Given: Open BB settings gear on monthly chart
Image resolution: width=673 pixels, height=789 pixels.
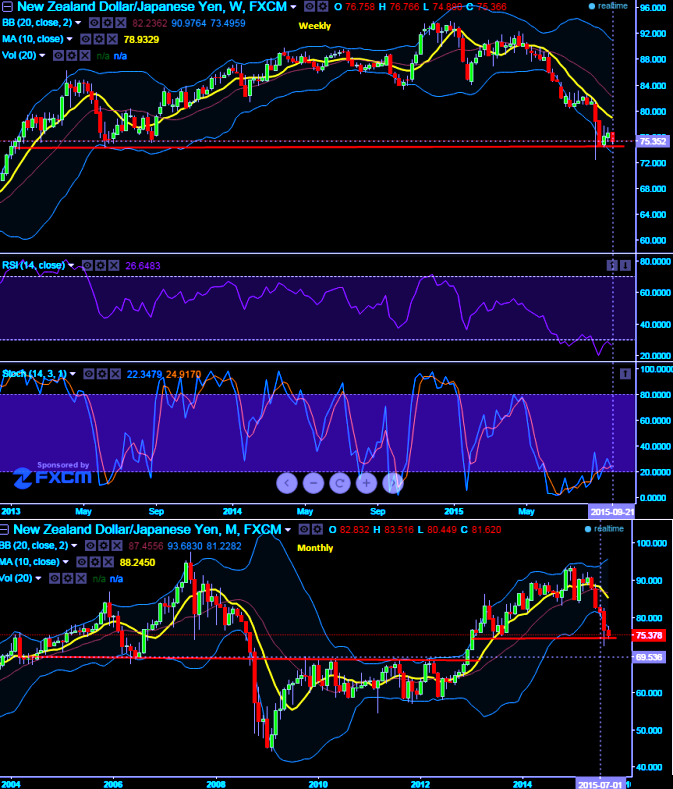Looking at the screenshot, I should (104, 545).
